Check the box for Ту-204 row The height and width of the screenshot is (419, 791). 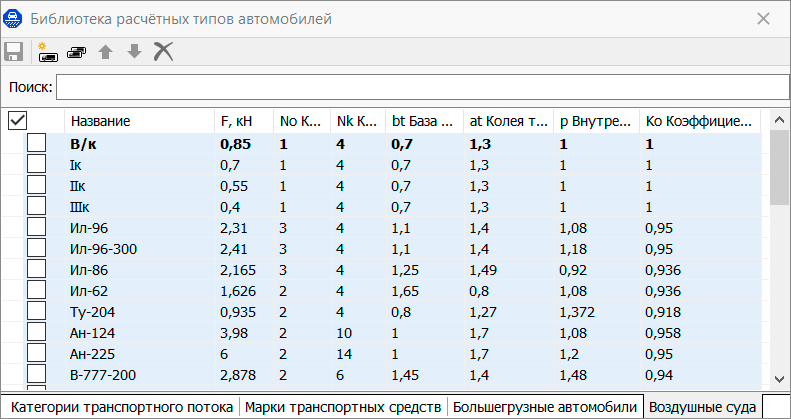[x=36, y=311]
